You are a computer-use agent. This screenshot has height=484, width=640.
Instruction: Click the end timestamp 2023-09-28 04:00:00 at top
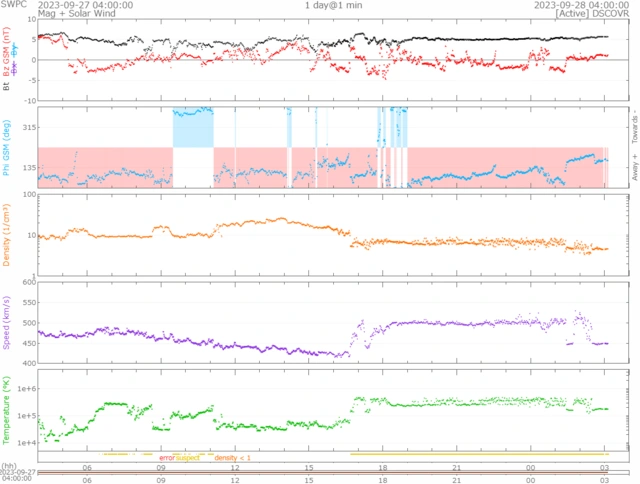point(558,5)
